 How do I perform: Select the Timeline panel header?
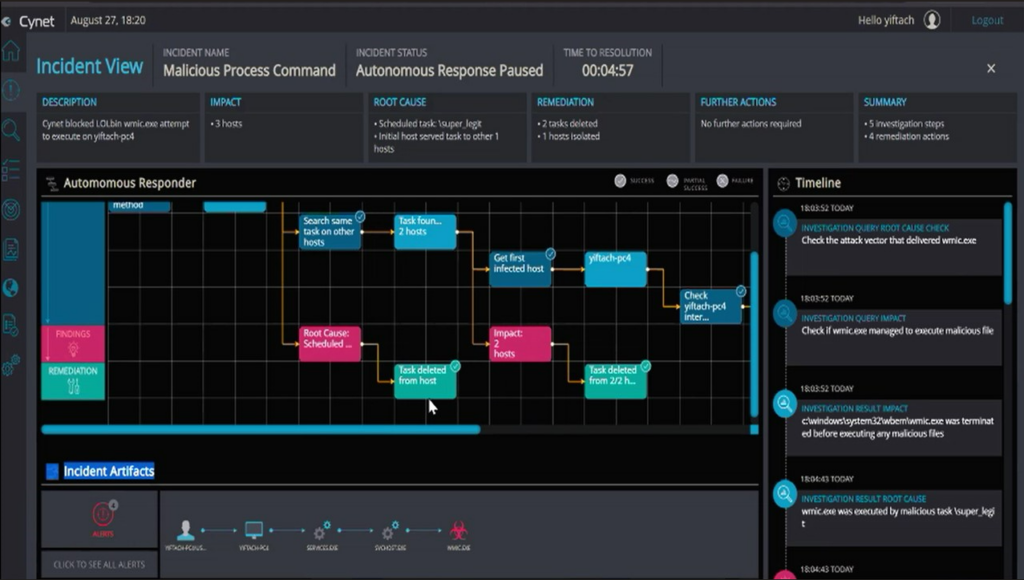coord(820,183)
